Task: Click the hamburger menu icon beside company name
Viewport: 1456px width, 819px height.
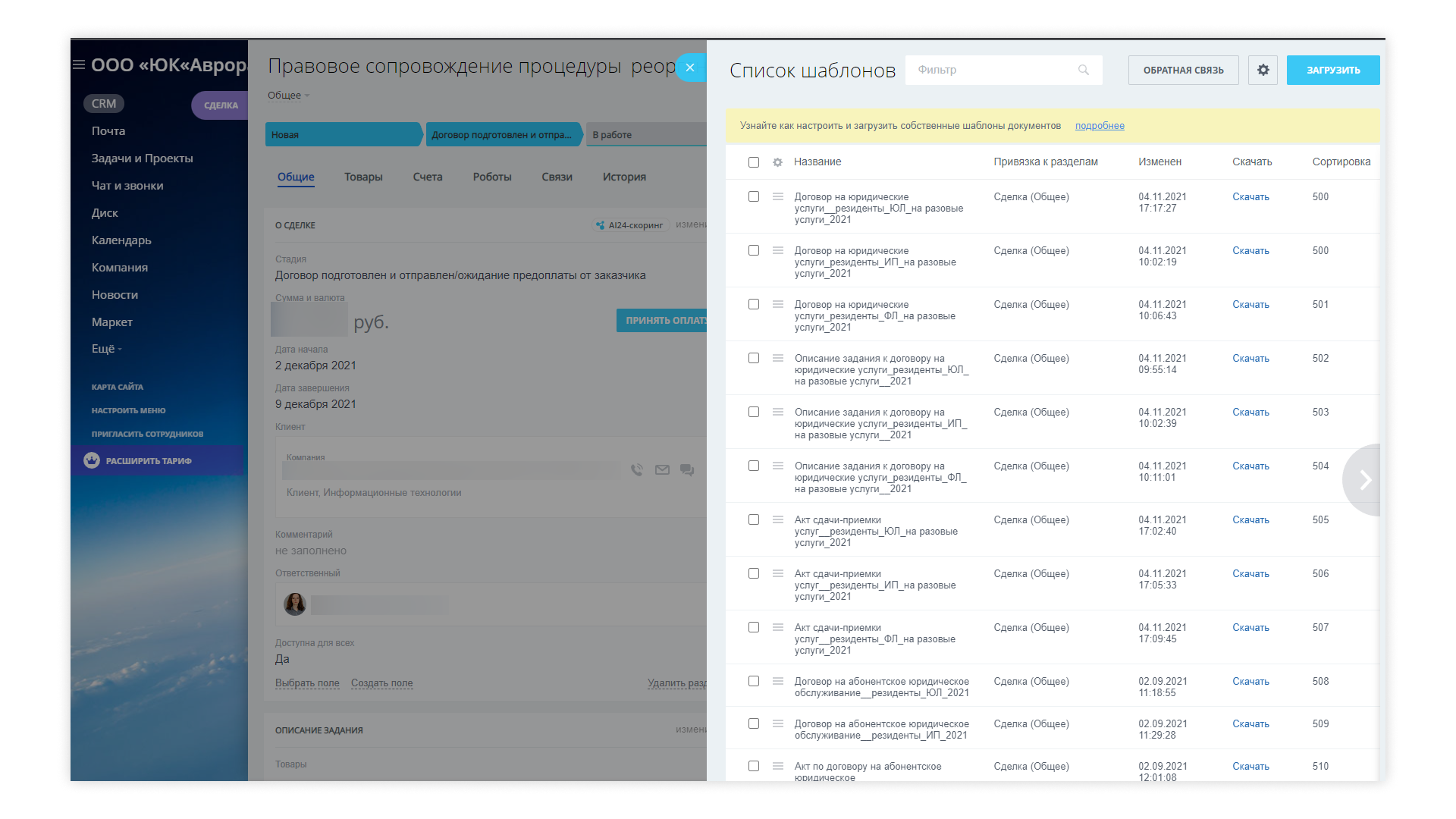Action: pos(79,65)
